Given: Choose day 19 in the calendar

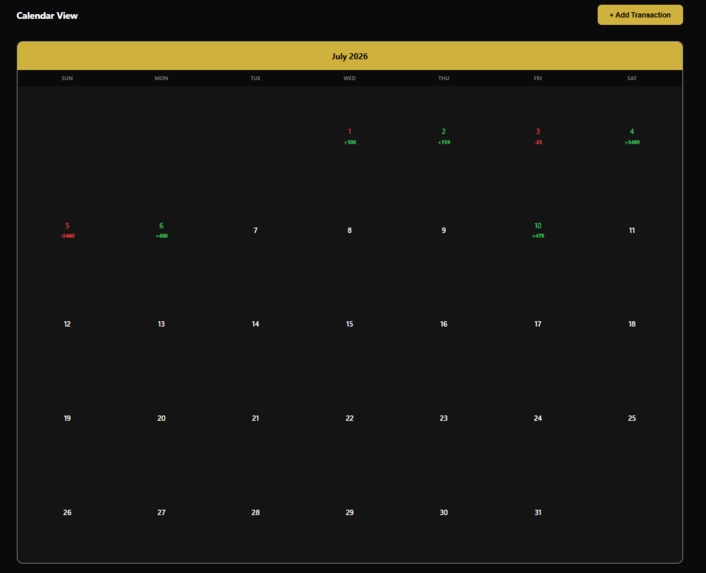Looking at the screenshot, I should tap(67, 418).
